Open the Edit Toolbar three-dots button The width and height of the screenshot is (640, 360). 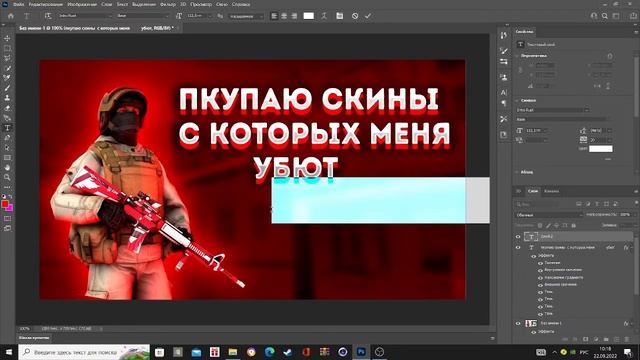[7, 187]
